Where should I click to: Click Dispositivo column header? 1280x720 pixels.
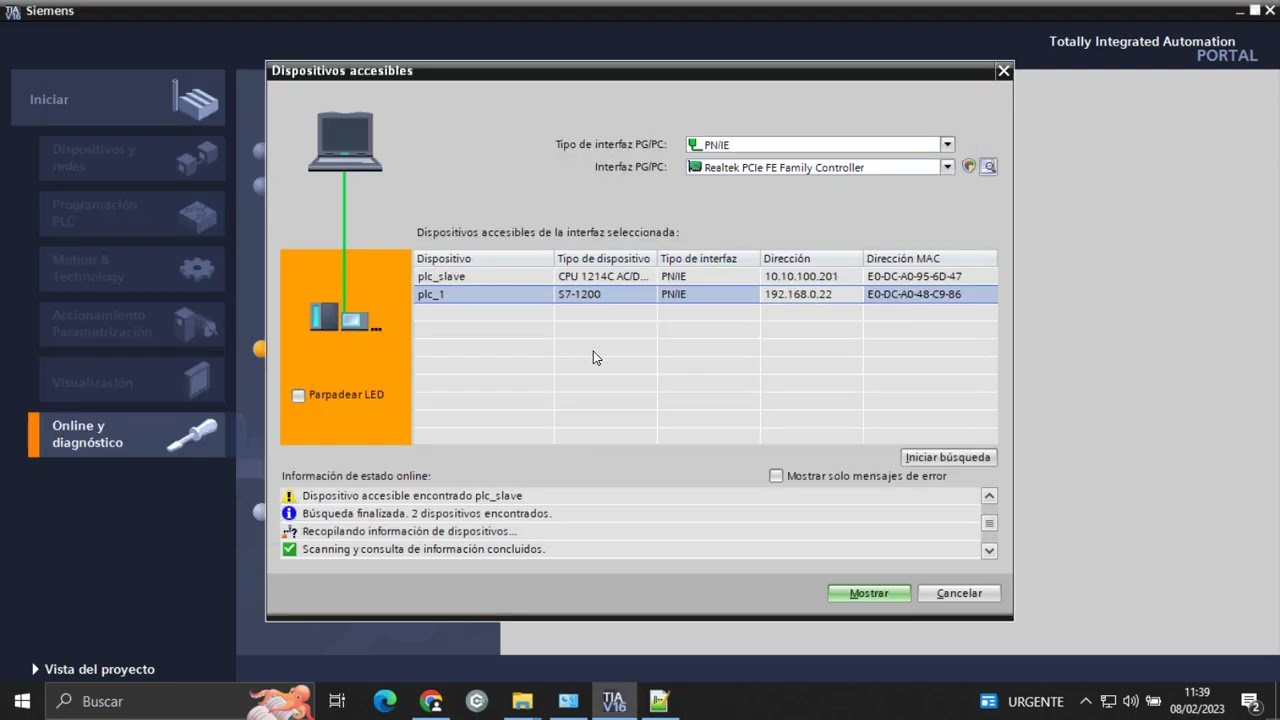coord(484,258)
